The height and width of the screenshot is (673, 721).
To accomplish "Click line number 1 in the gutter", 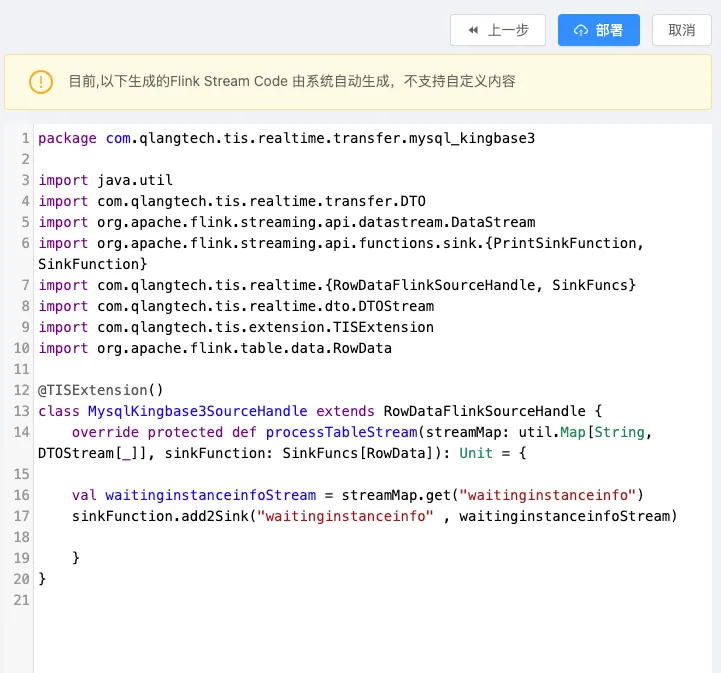I will [x=25, y=138].
